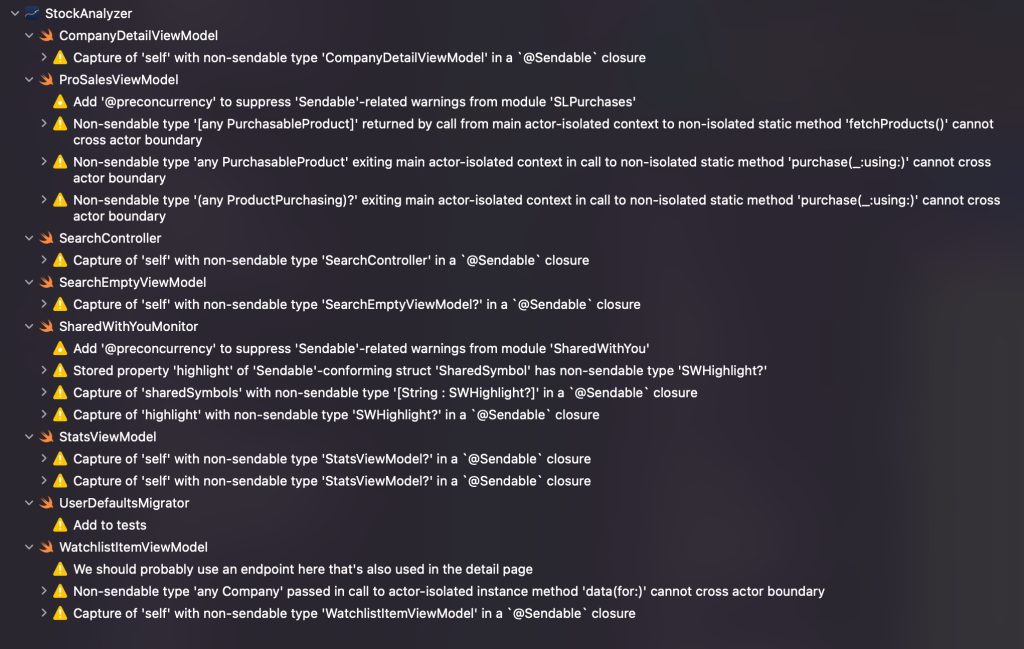Click the Swift icon beside SearchController
The height and width of the screenshot is (649, 1024).
pyautogui.click(x=46, y=238)
